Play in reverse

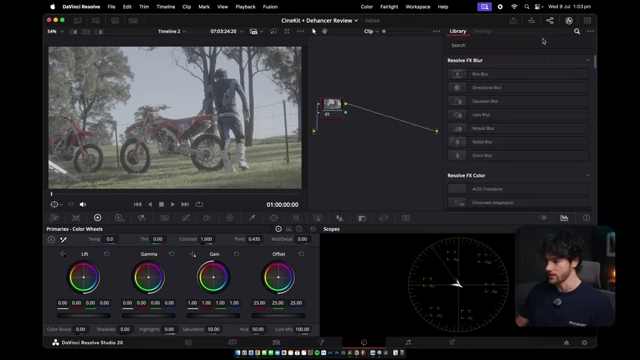[150, 204]
